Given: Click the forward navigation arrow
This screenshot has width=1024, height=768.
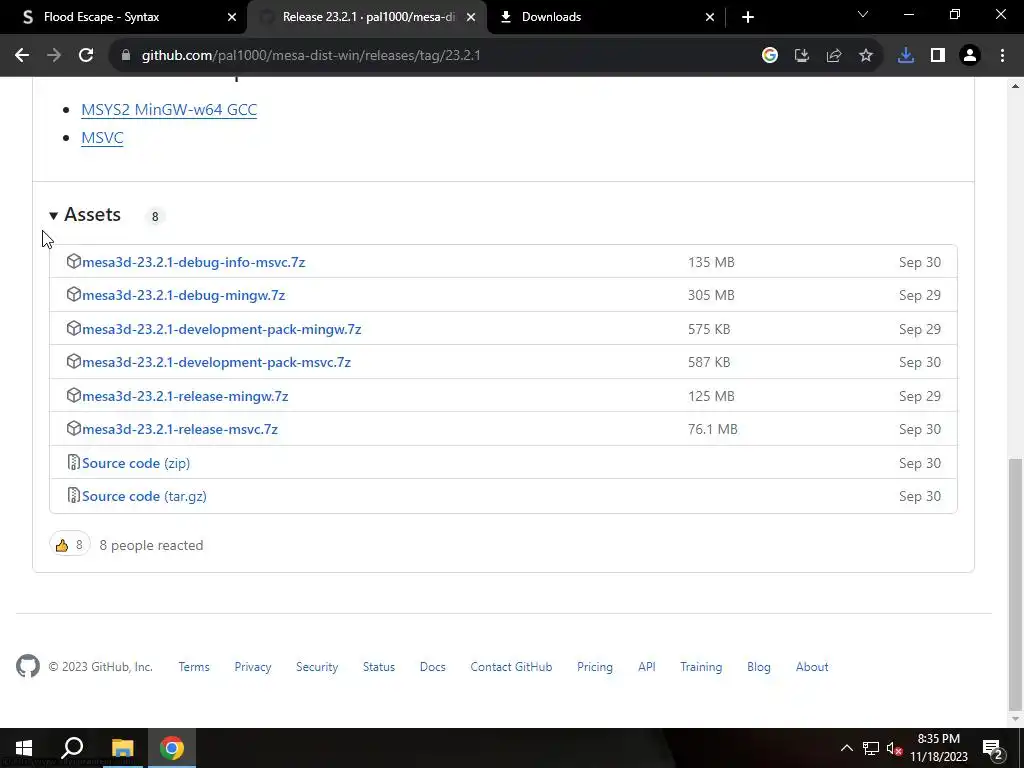Looking at the screenshot, I should pos(54,56).
